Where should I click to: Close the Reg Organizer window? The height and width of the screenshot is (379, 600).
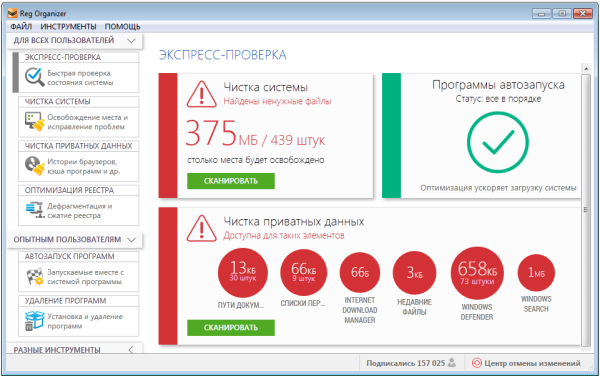(583, 14)
